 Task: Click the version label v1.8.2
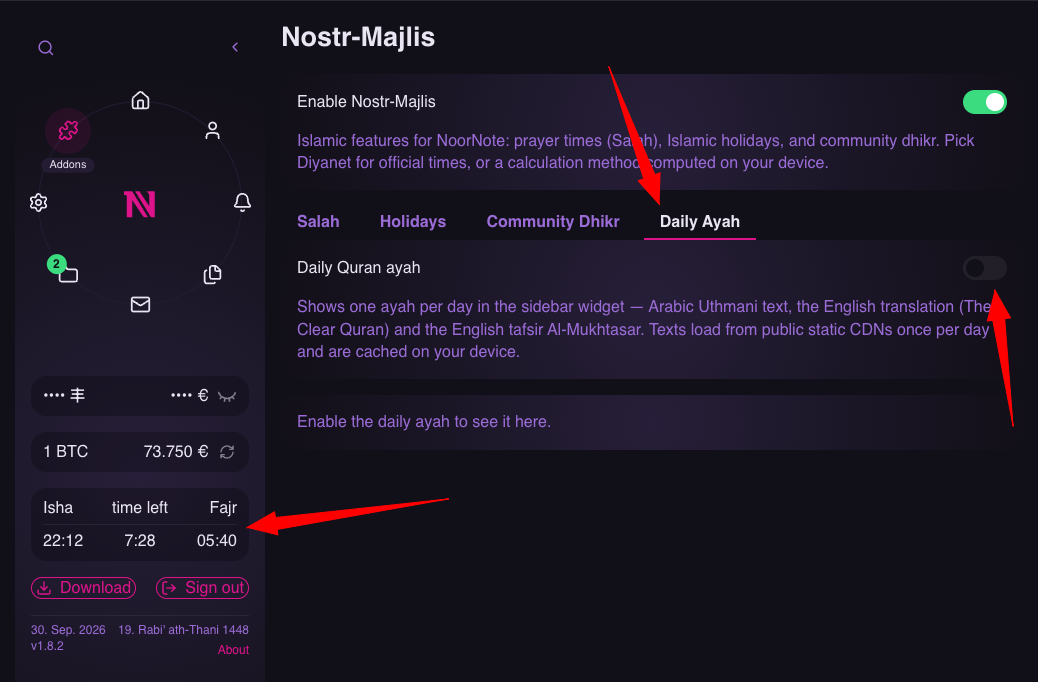click(x=47, y=646)
